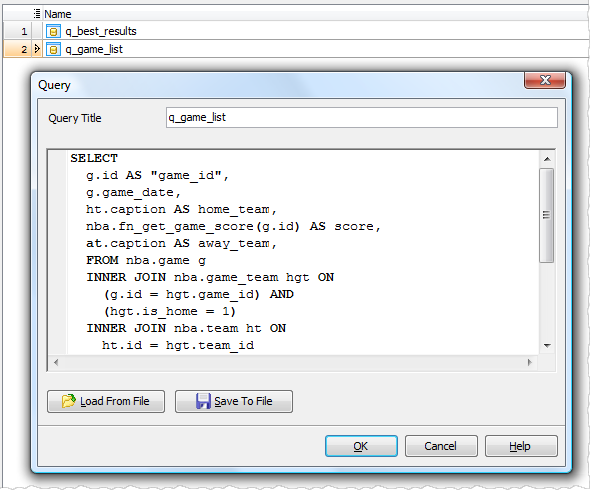Close the Query dialog with the X
593x493 pixels.
click(x=545, y=80)
